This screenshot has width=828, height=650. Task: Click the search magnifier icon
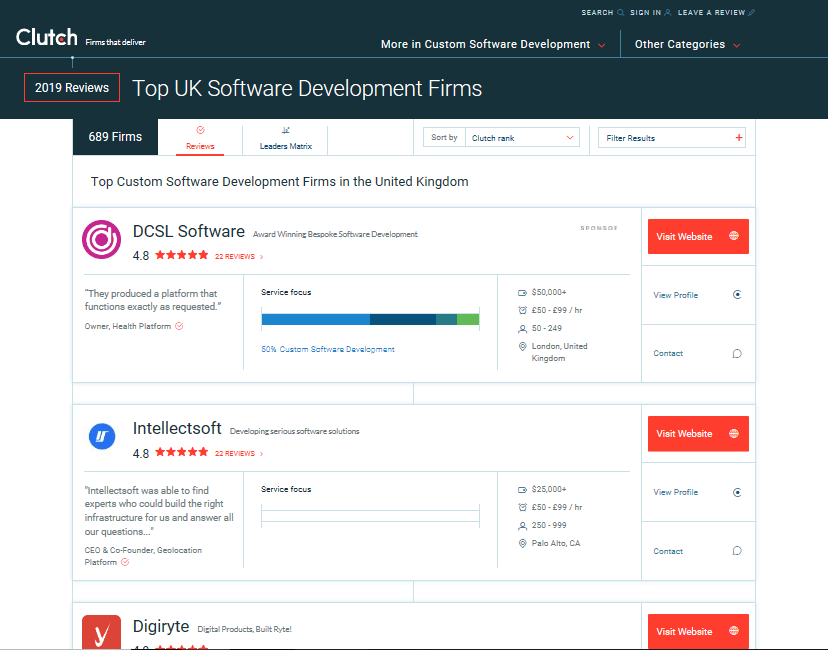[621, 13]
